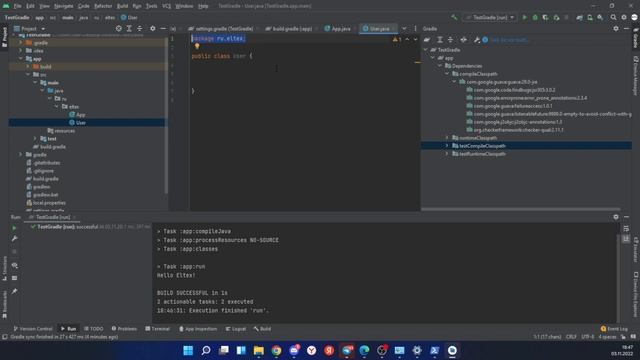Open the Refactor menu

coord(103,6)
